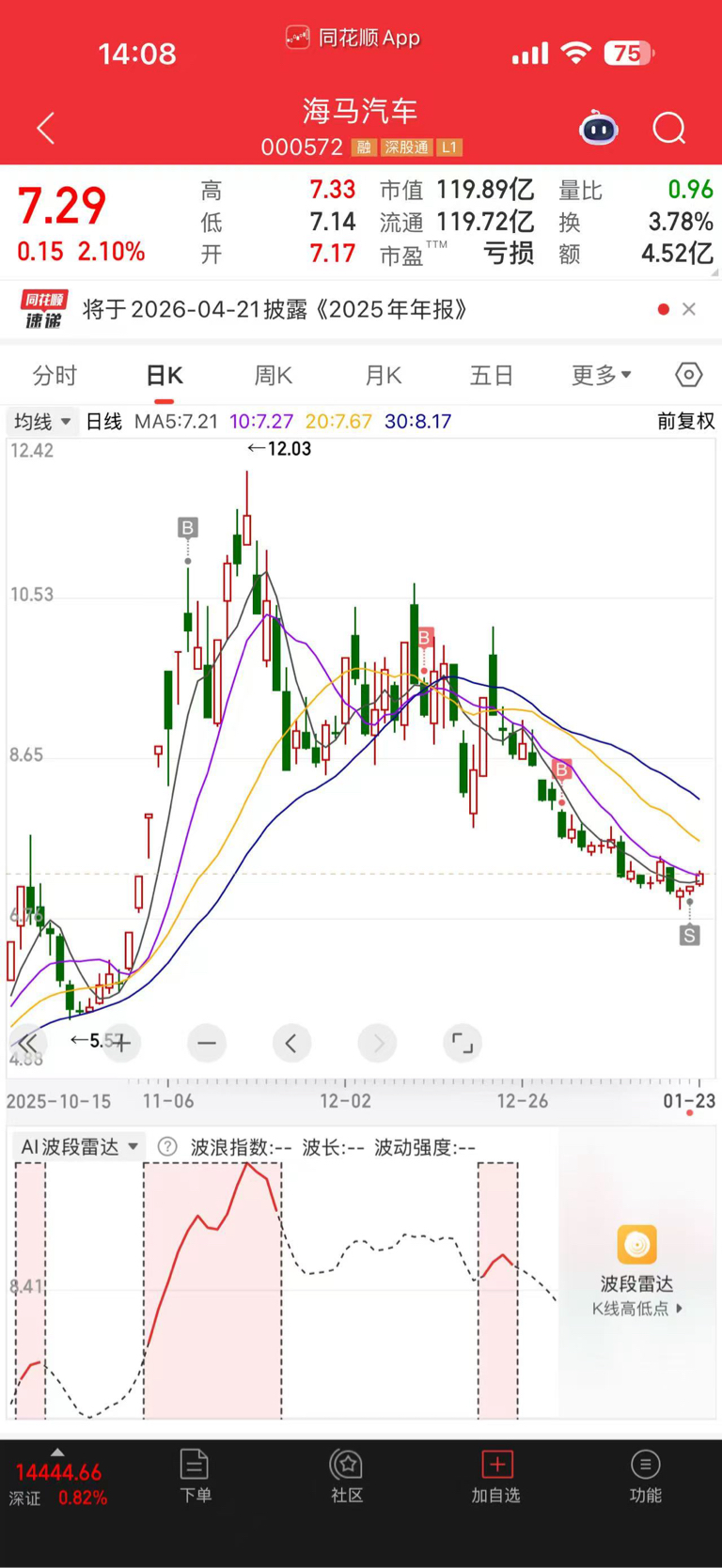Tap 量比 value 0.96
The width and height of the screenshot is (722, 1568).
pyautogui.click(x=691, y=190)
